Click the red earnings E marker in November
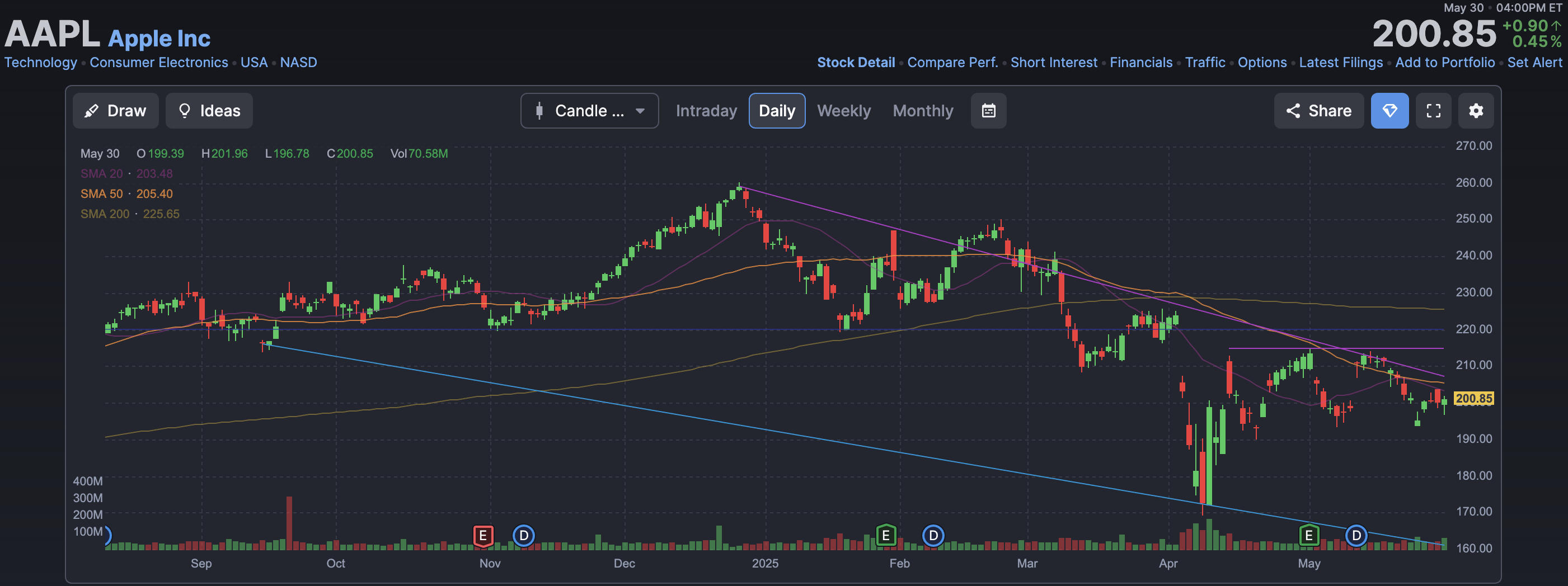The height and width of the screenshot is (586, 1568). 483,536
